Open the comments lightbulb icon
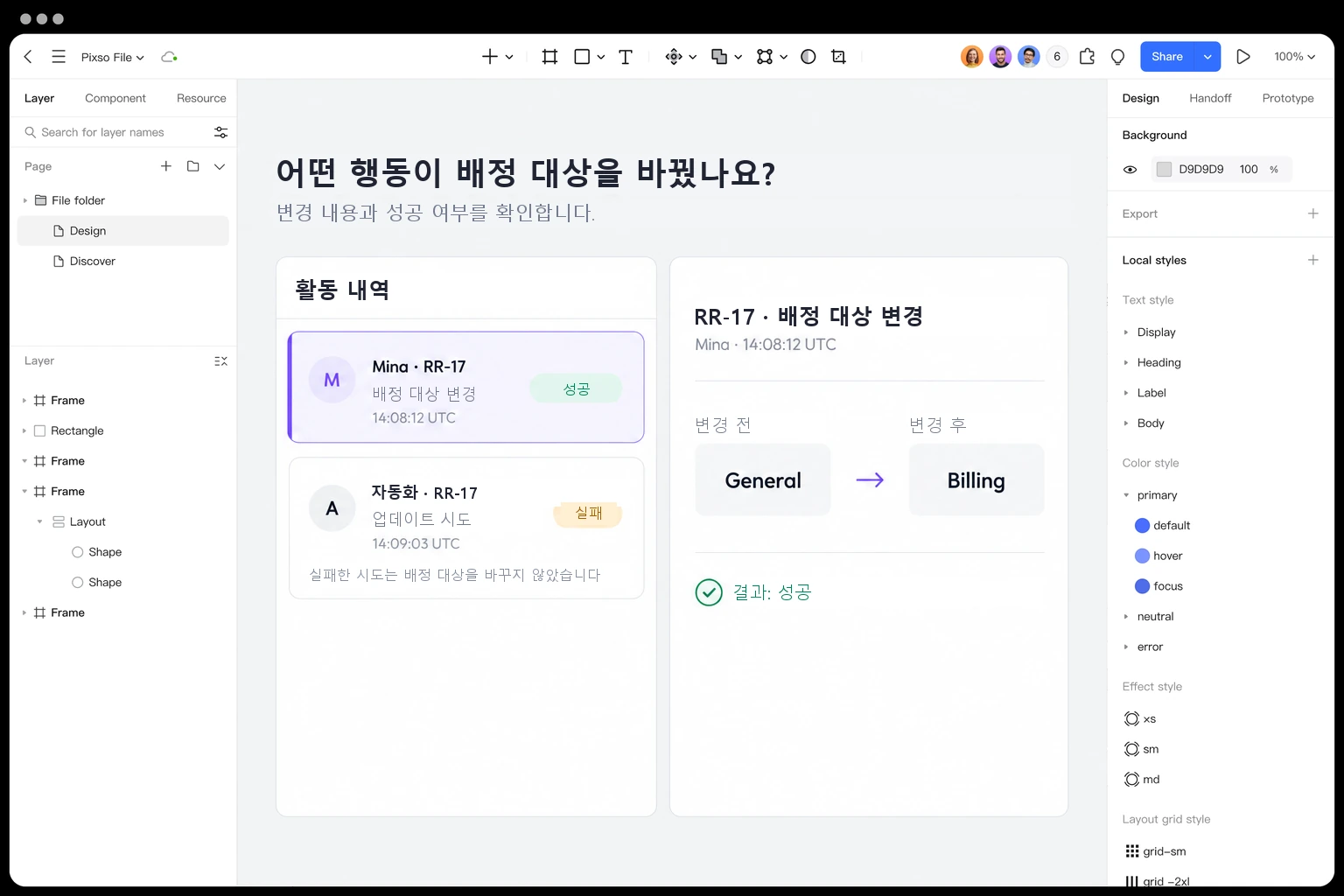 [1117, 57]
